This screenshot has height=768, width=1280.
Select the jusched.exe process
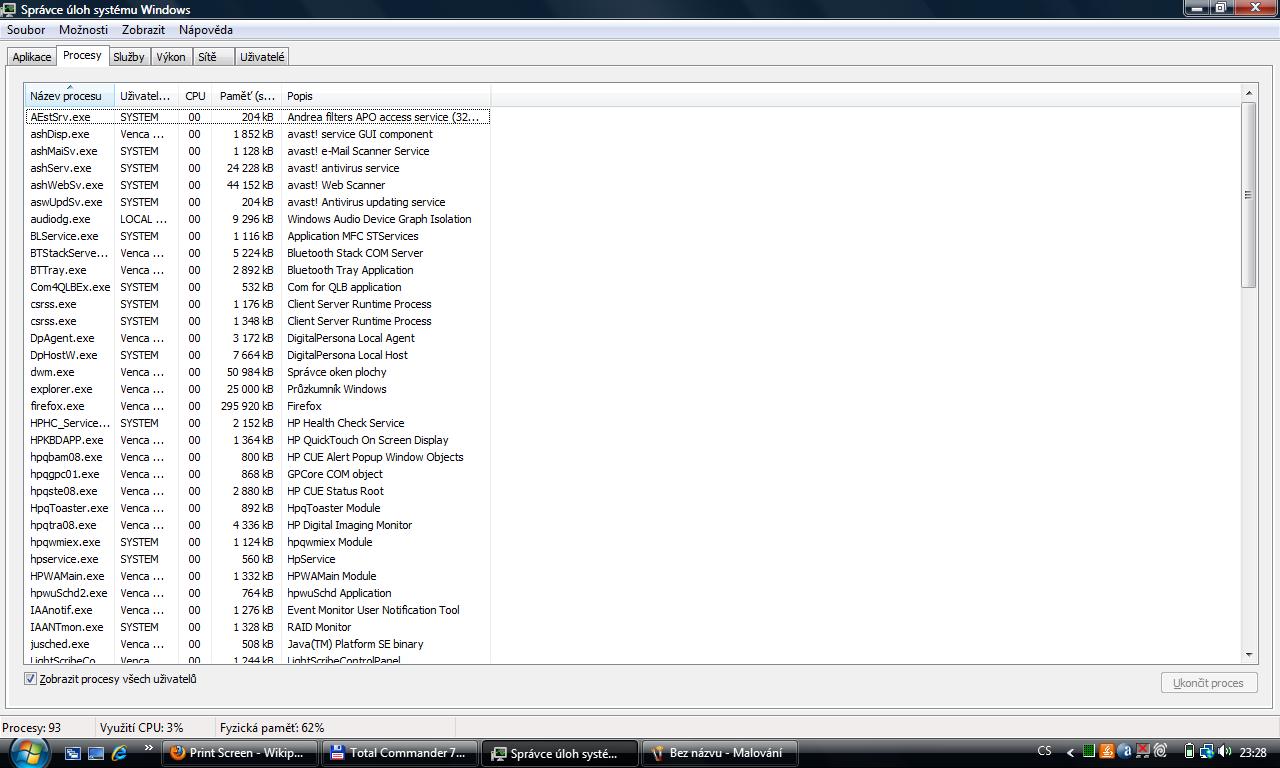257,644
